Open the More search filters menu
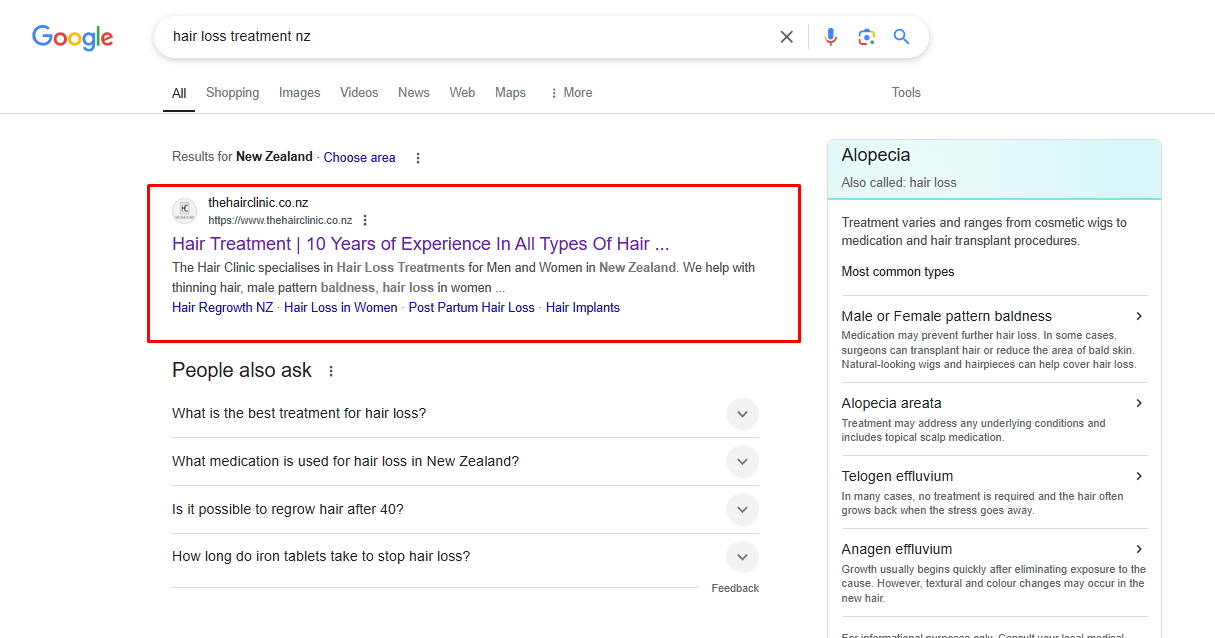Viewport: 1215px width, 638px height. point(571,93)
